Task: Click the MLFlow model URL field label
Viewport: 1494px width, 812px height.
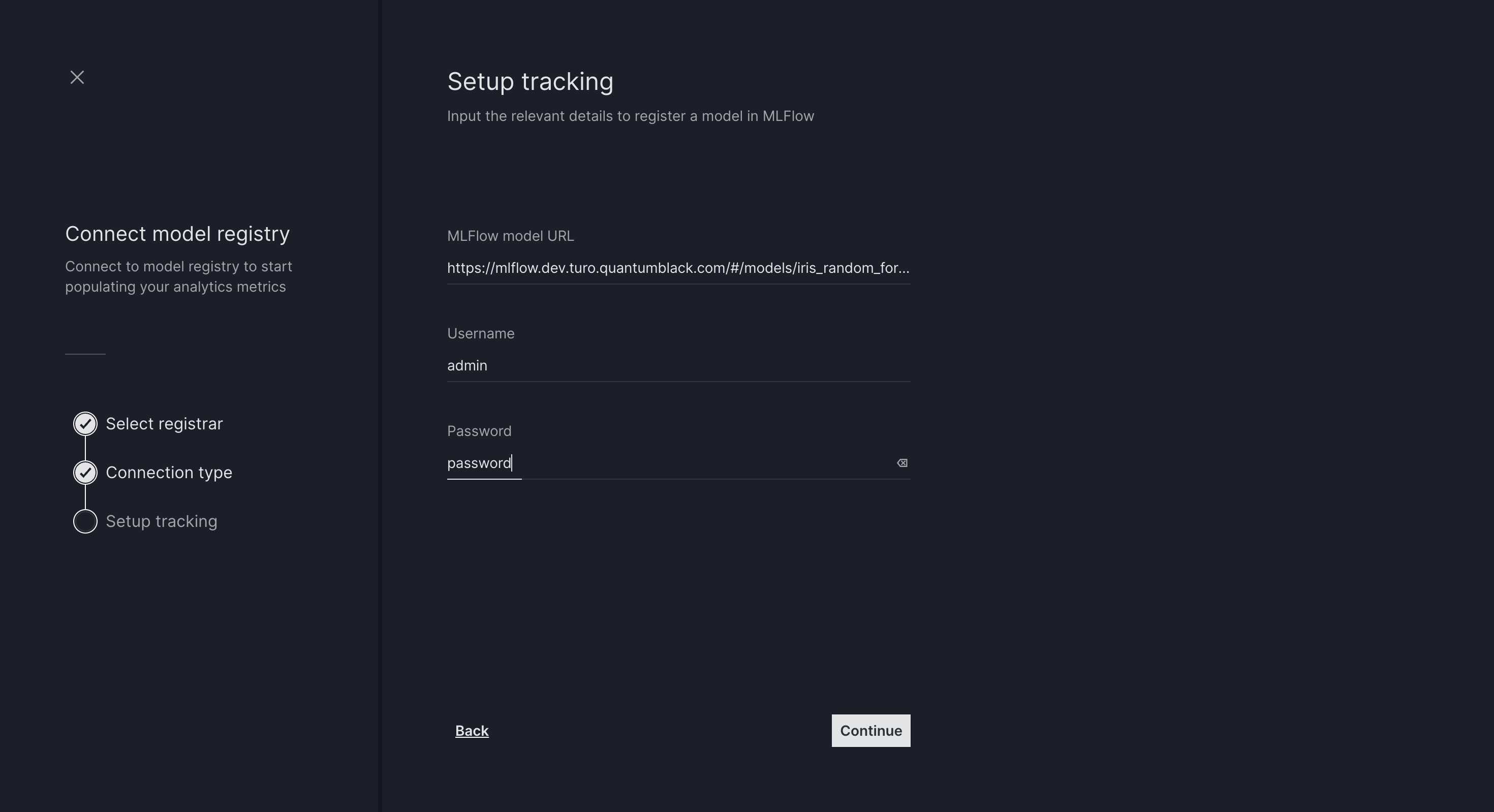Action: pos(510,235)
